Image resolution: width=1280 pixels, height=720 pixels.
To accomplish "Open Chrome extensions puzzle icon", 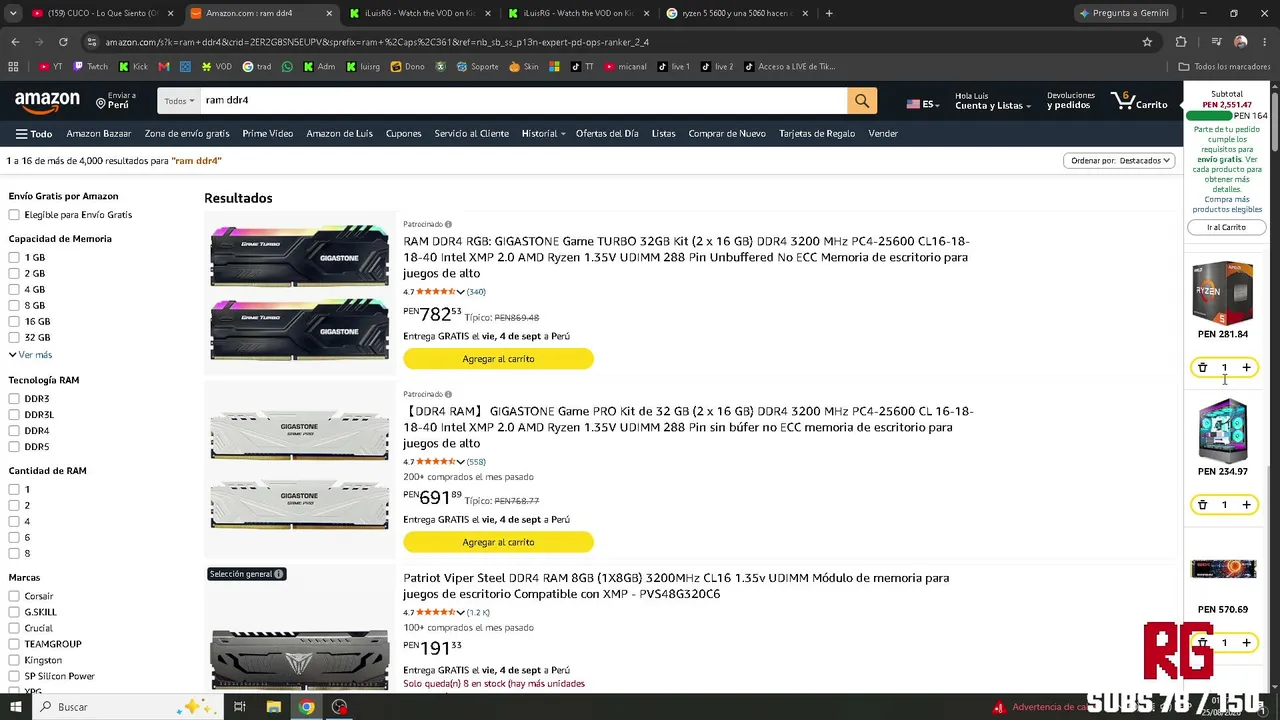I will pyautogui.click(x=1181, y=42).
